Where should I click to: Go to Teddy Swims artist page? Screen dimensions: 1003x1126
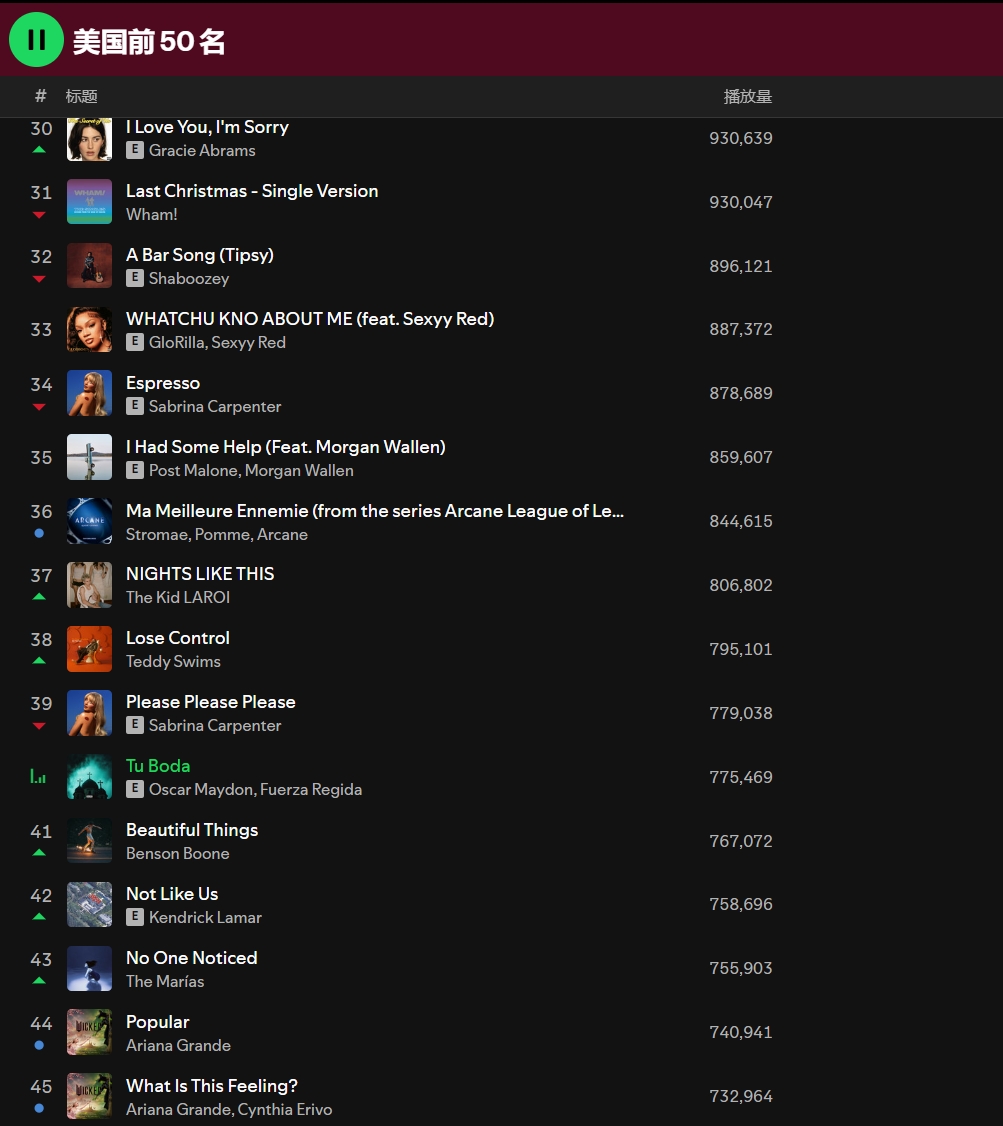[173, 661]
